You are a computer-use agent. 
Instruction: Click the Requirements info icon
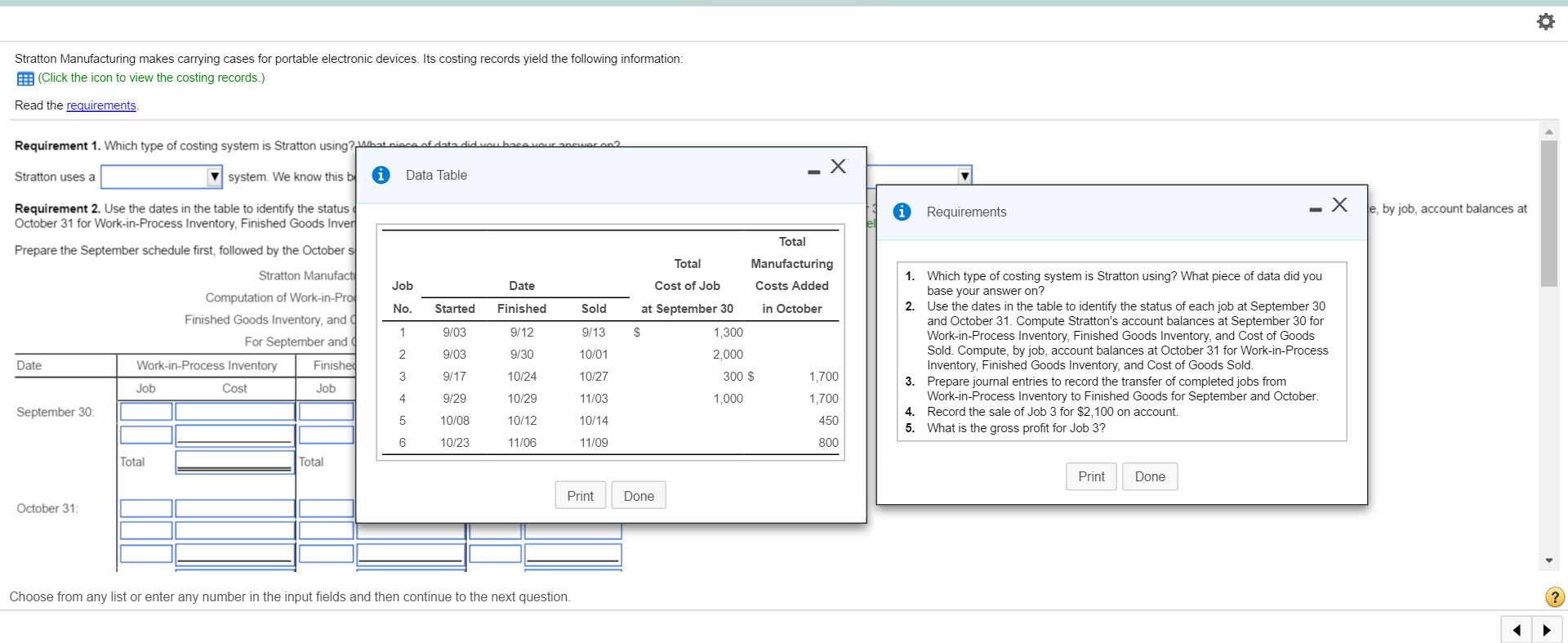(x=902, y=212)
